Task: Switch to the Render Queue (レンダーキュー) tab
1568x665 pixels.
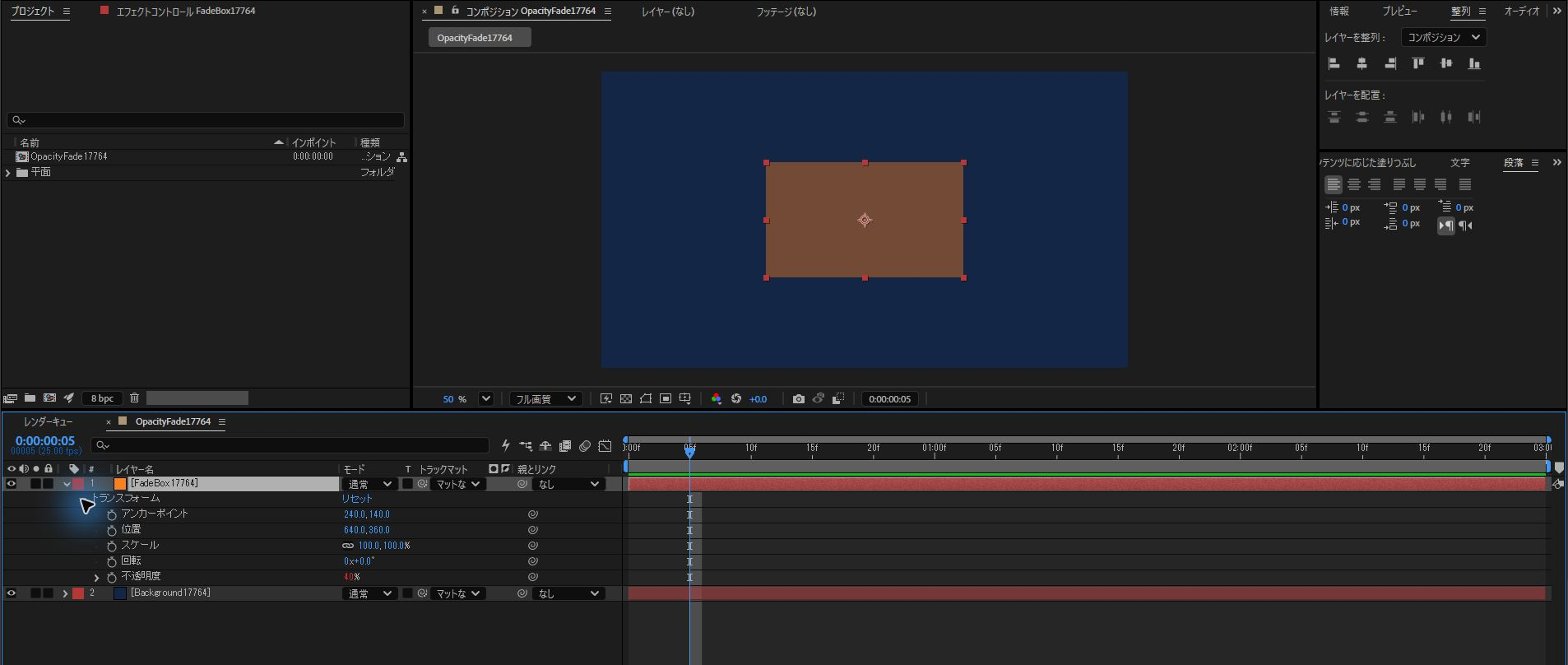Action: [49, 421]
